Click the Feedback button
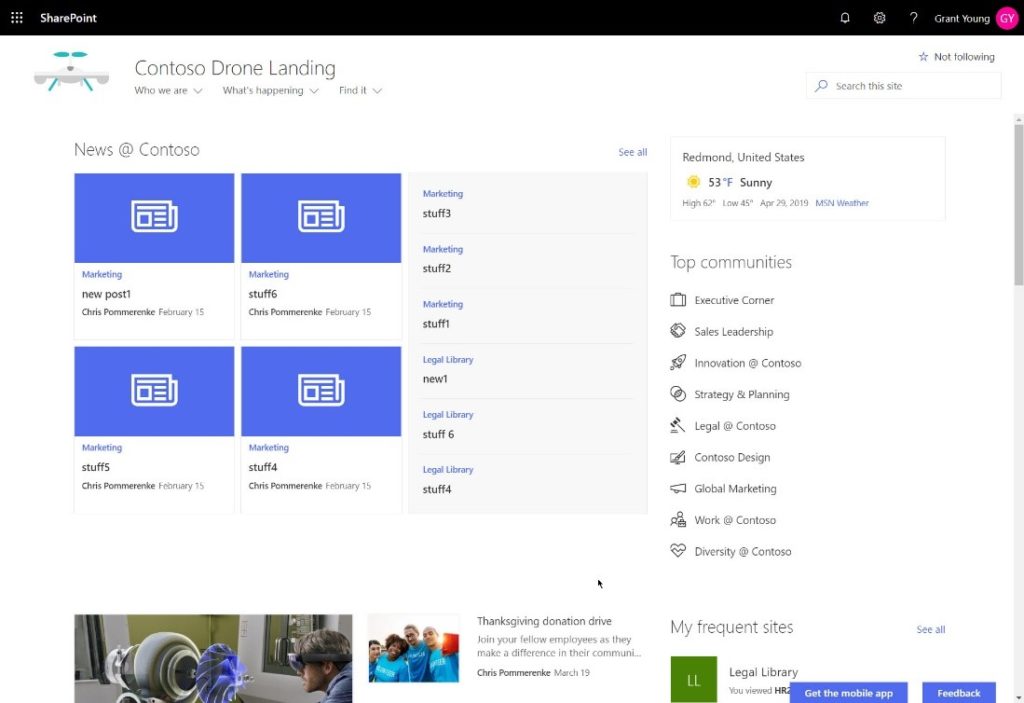 958,693
